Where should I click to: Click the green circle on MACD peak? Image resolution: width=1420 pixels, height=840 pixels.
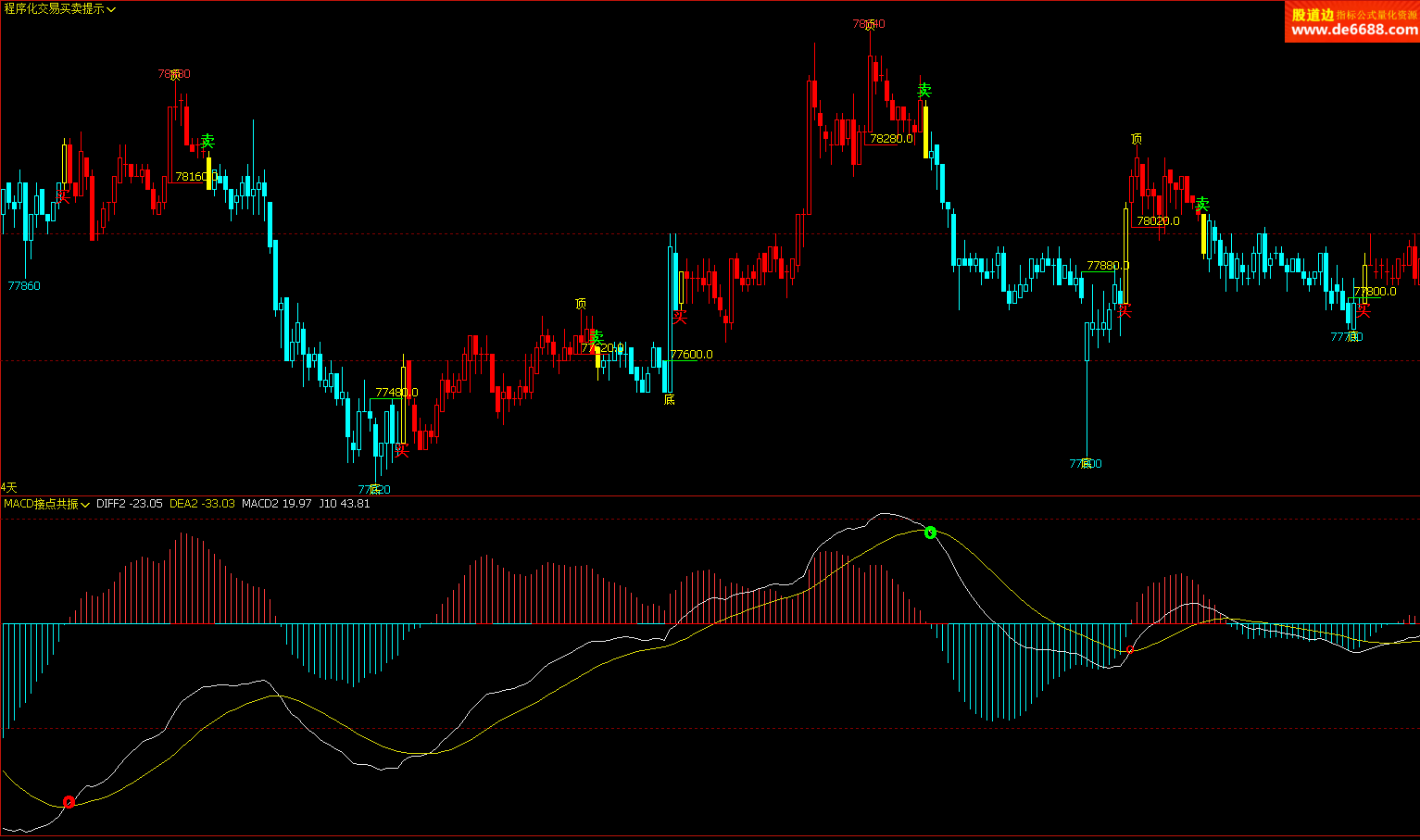(931, 533)
